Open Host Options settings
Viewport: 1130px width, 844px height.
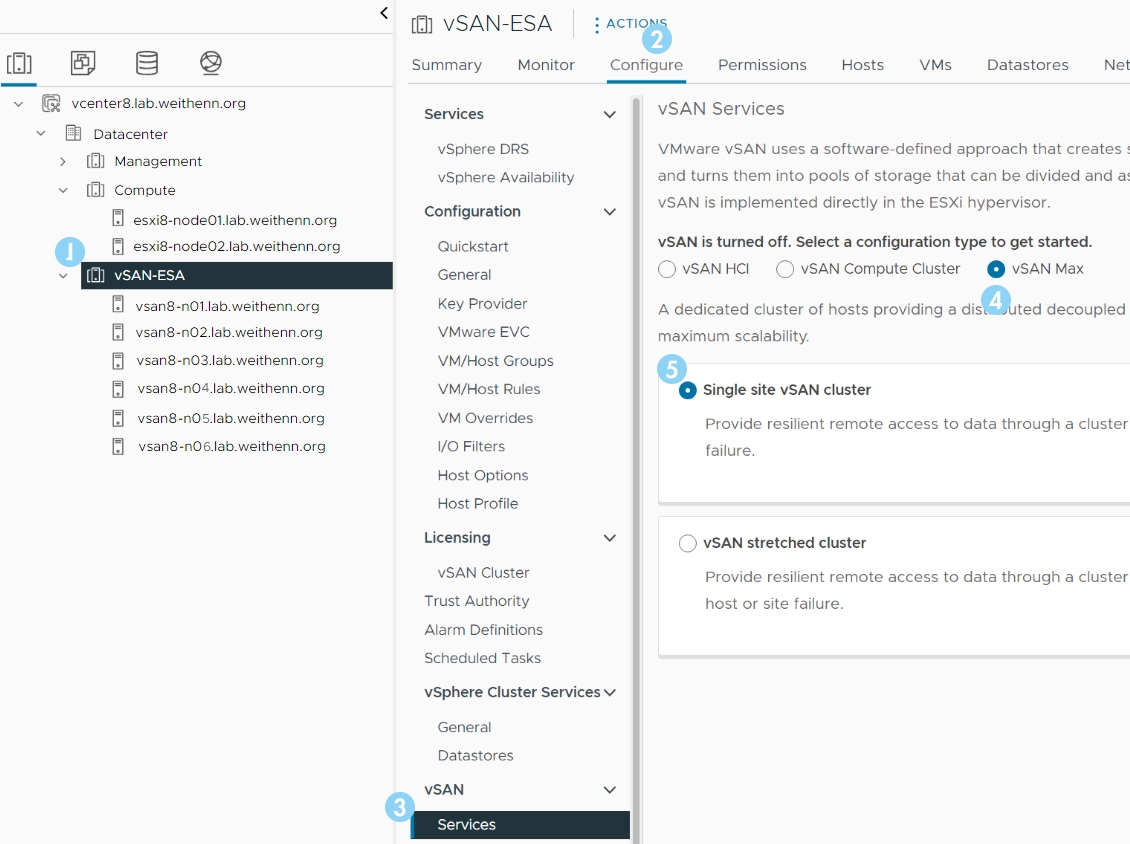click(483, 475)
